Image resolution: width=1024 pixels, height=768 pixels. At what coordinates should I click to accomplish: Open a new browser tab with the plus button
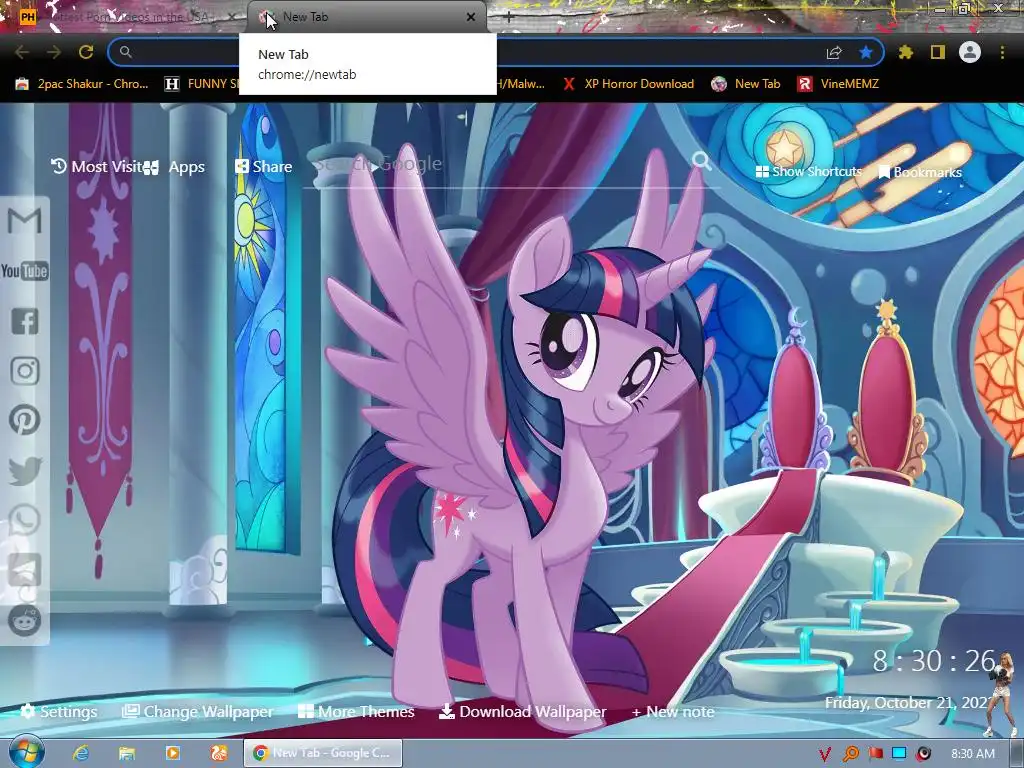click(x=509, y=18)
